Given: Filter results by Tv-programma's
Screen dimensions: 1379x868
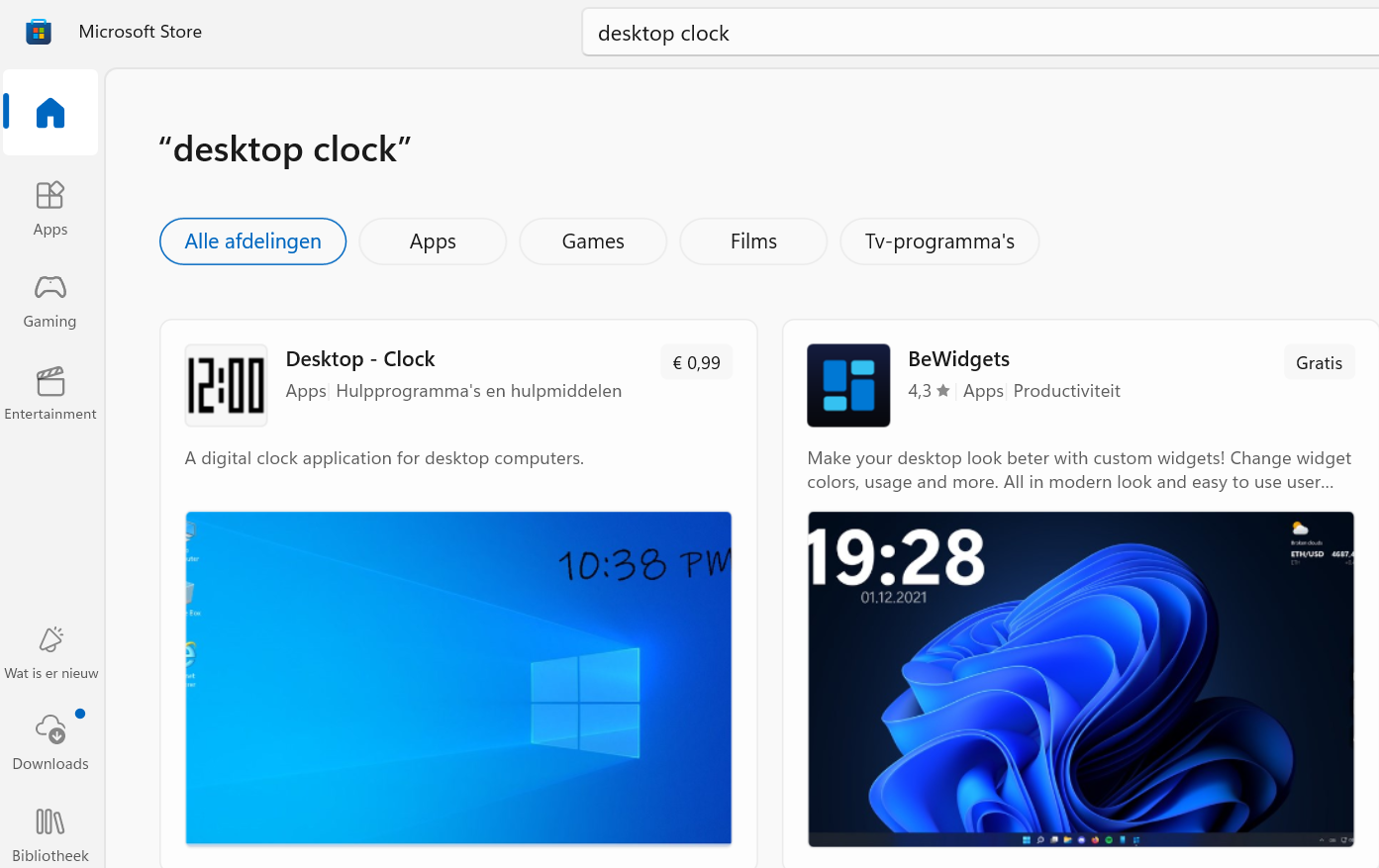Looking at the screenshot, I should [939, 241].
